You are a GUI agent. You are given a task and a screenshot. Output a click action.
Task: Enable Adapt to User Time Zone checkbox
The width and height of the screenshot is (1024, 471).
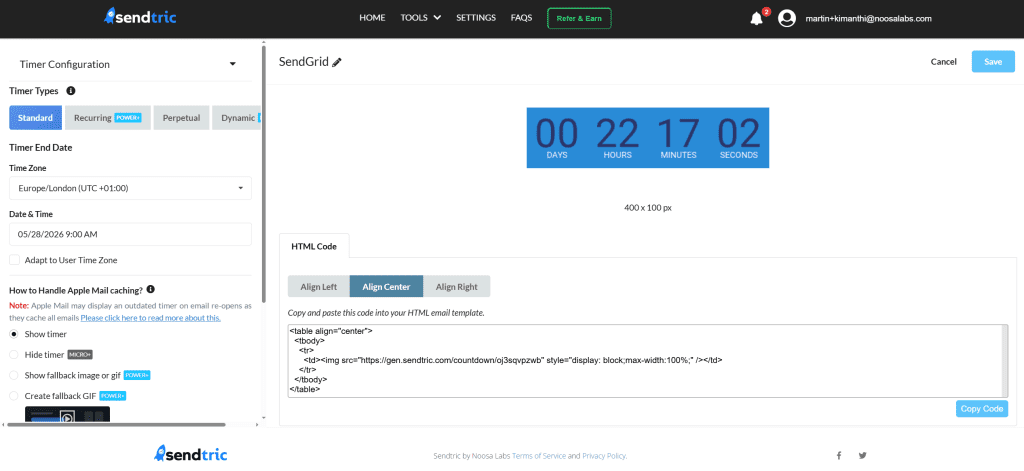[14, 260]
